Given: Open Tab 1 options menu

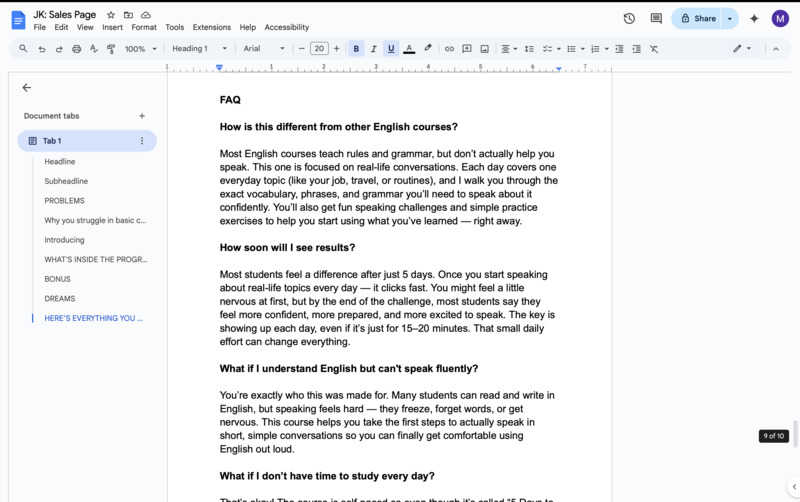Looking at the screenshot, I should click(x=142, y=141).
